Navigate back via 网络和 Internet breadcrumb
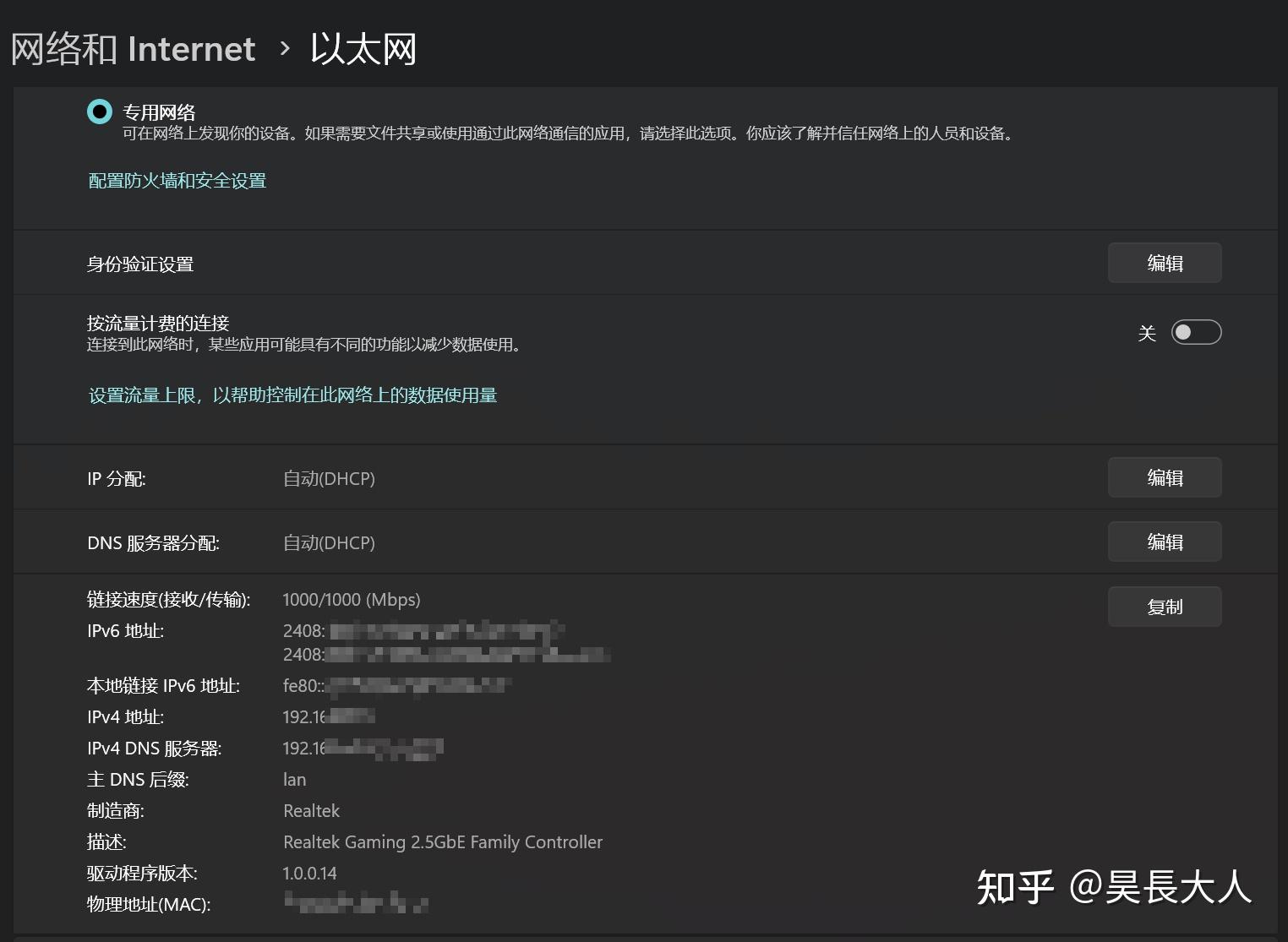1288x942 pixels. (x=132, y=49)
